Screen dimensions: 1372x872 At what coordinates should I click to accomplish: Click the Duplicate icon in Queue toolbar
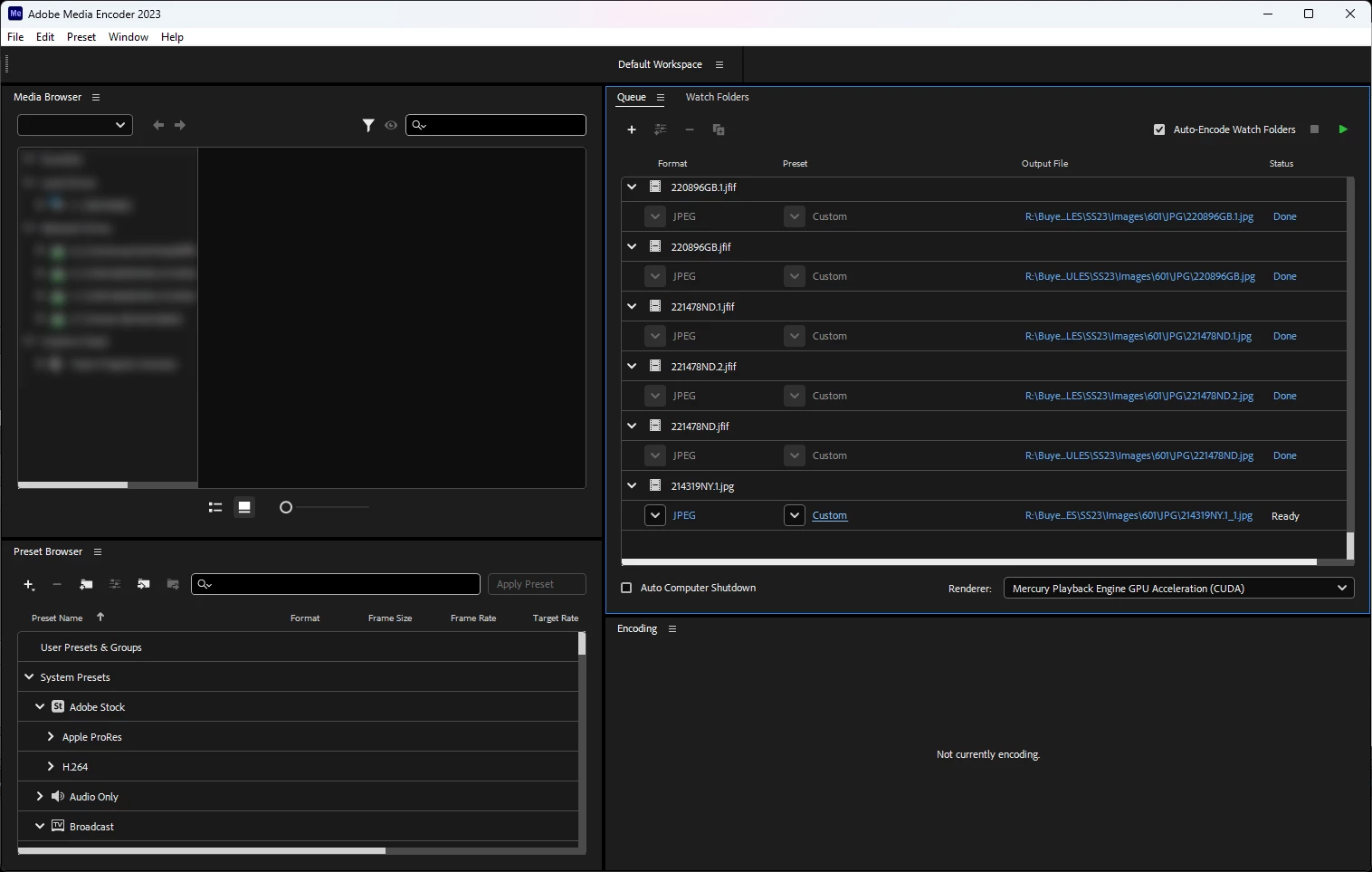719,129
